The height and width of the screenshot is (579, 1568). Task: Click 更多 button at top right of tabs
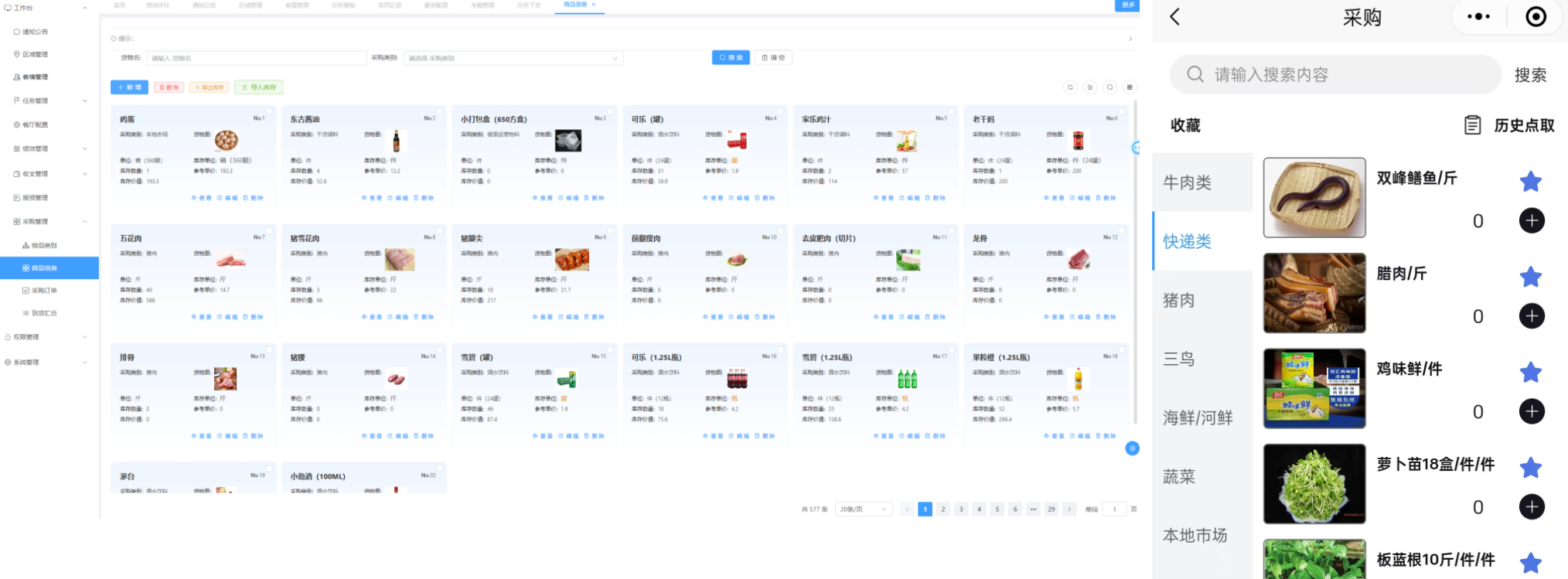1127,5
